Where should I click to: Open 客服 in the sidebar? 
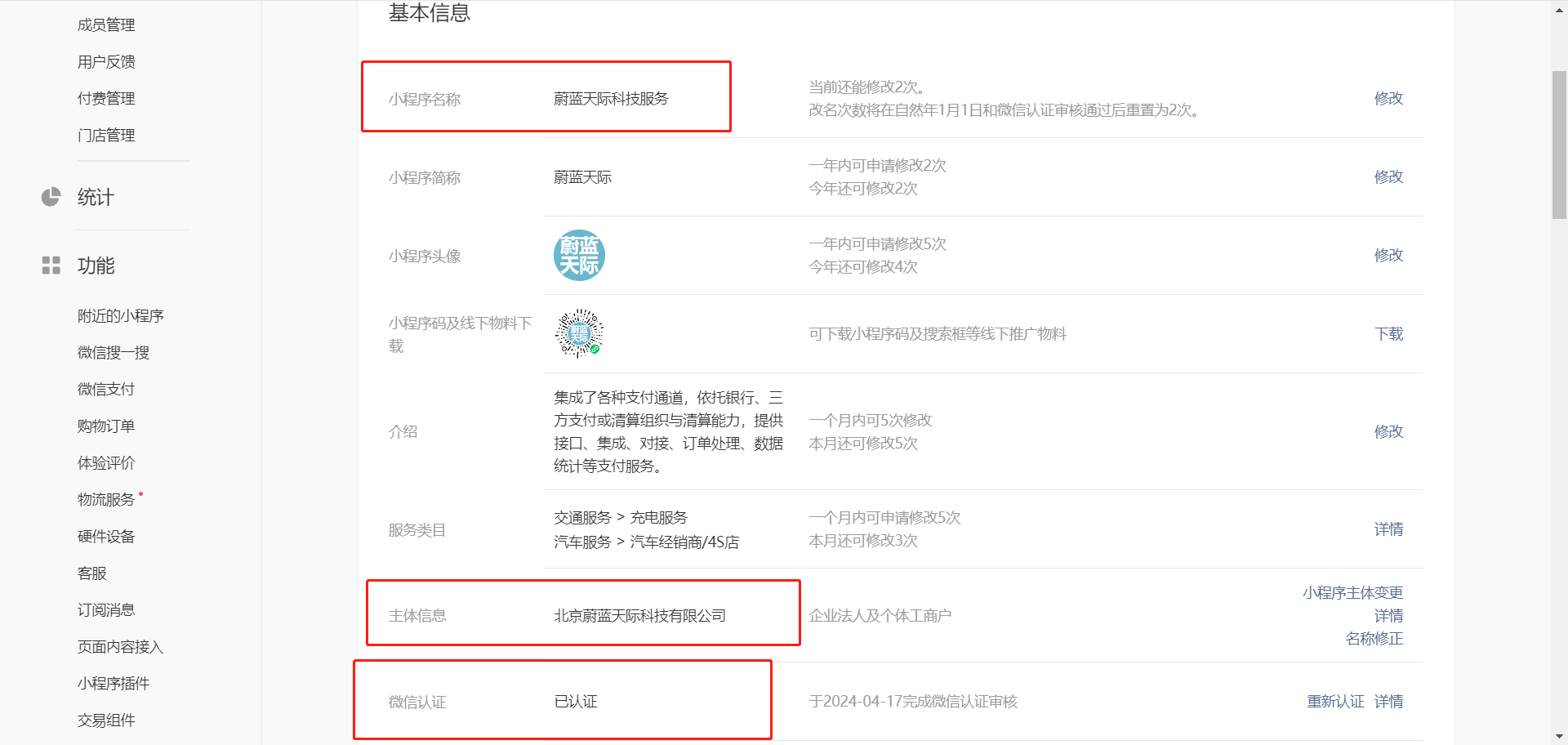92,573
